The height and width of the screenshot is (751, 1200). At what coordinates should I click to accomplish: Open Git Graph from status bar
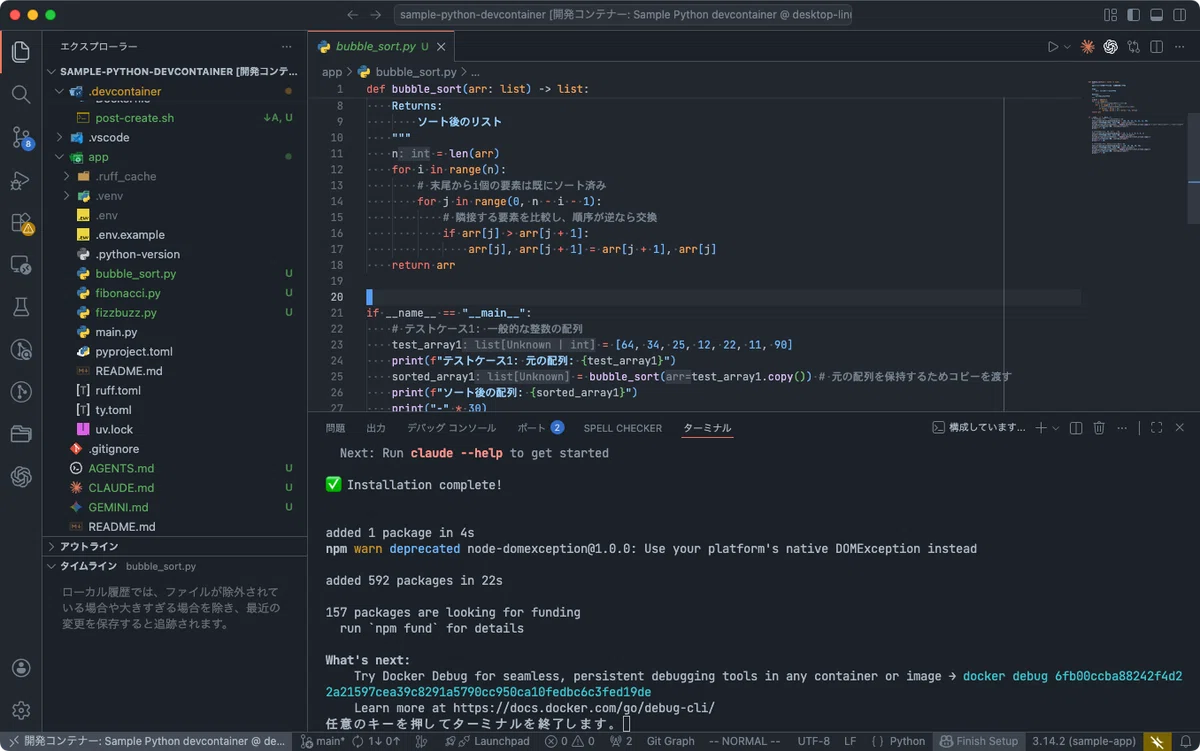click(670, 741)
